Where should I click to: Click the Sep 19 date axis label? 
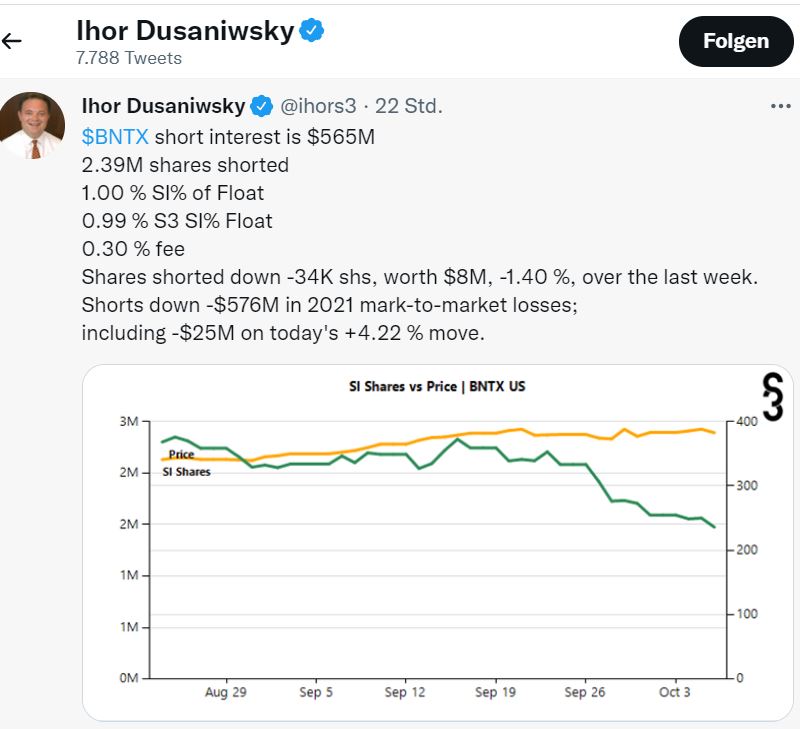coord(495,692)
